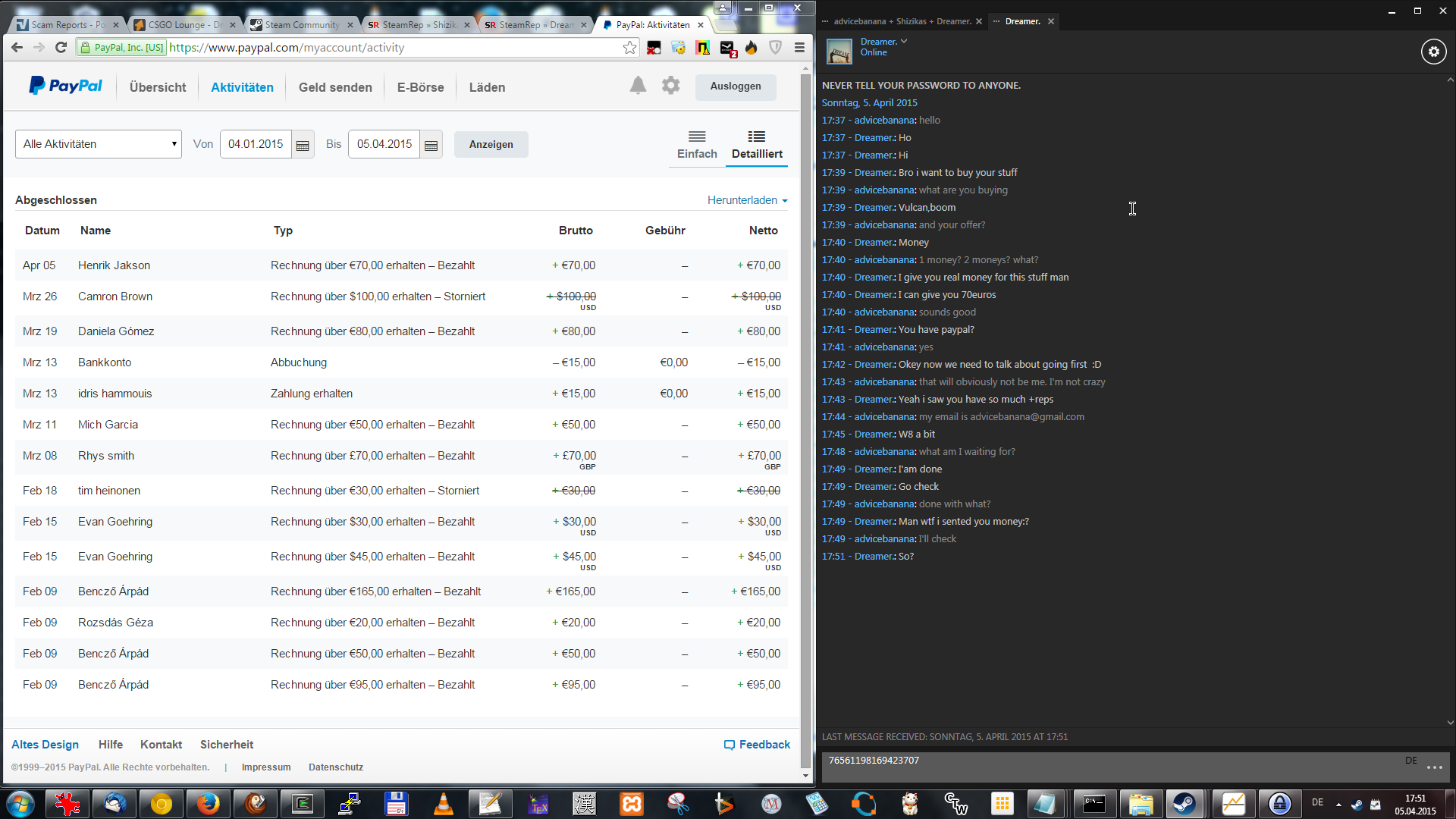This screenshot has height=819, width=1456.
Task: Expand the Alle Aktivitäten dropdown
Action: [99, 144]
